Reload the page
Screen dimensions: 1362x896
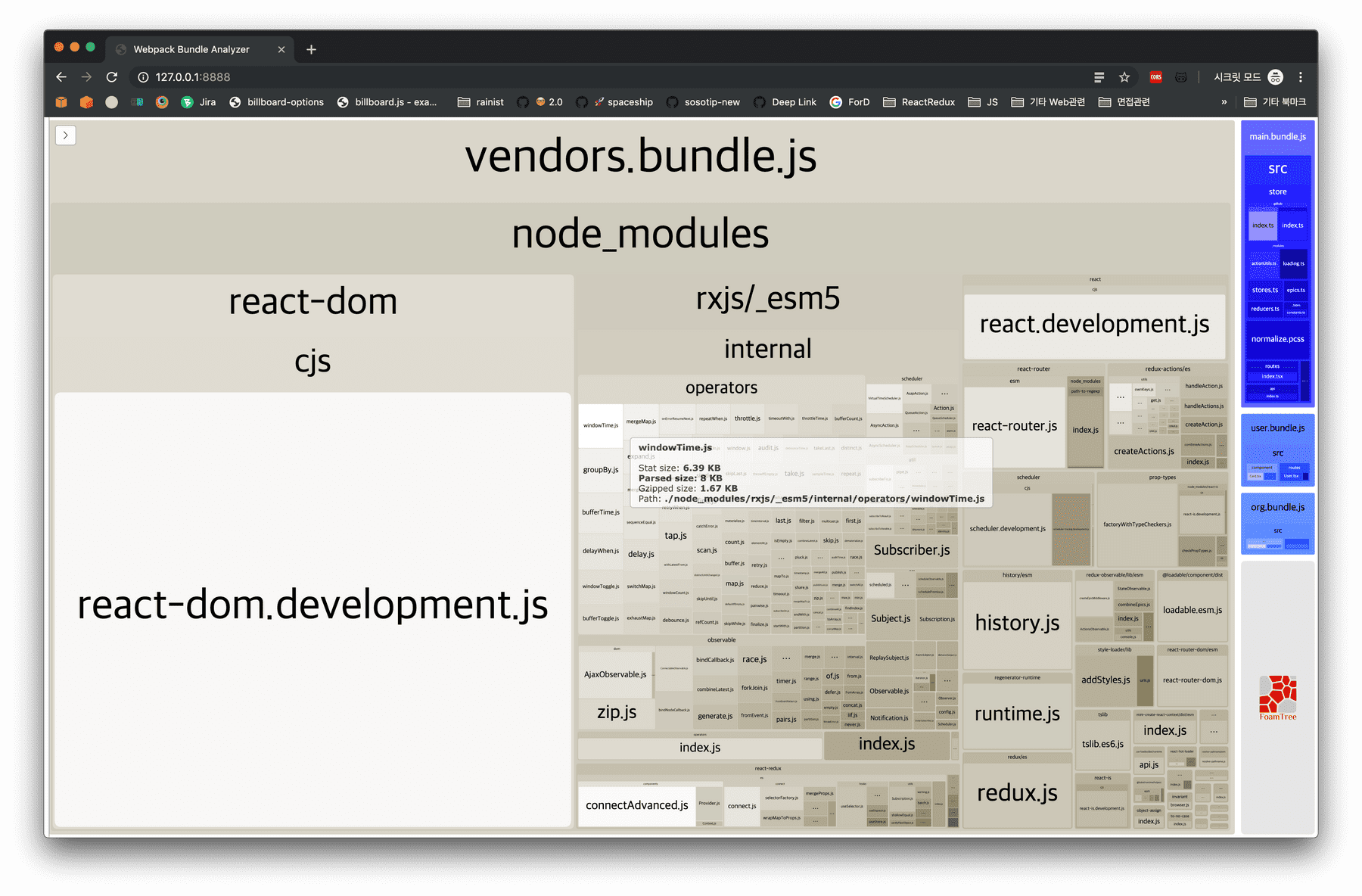point(112,77)
